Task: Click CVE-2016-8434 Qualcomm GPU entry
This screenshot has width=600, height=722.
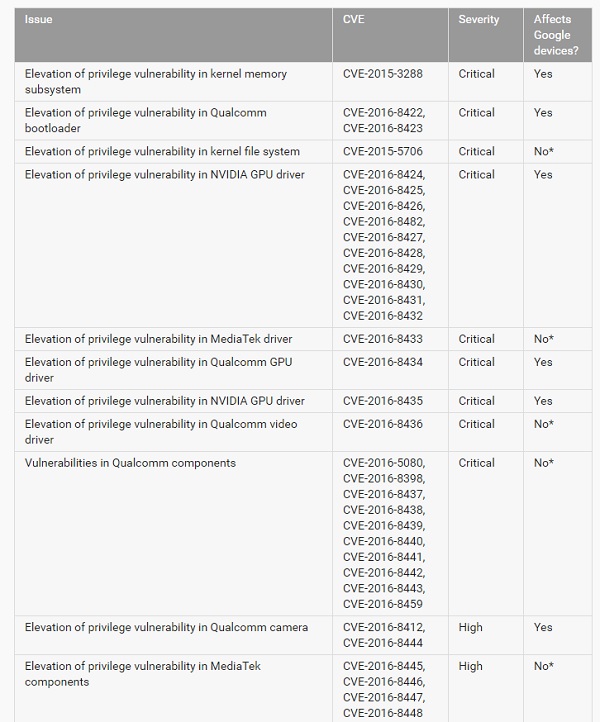Action: (x=382, y=362)
